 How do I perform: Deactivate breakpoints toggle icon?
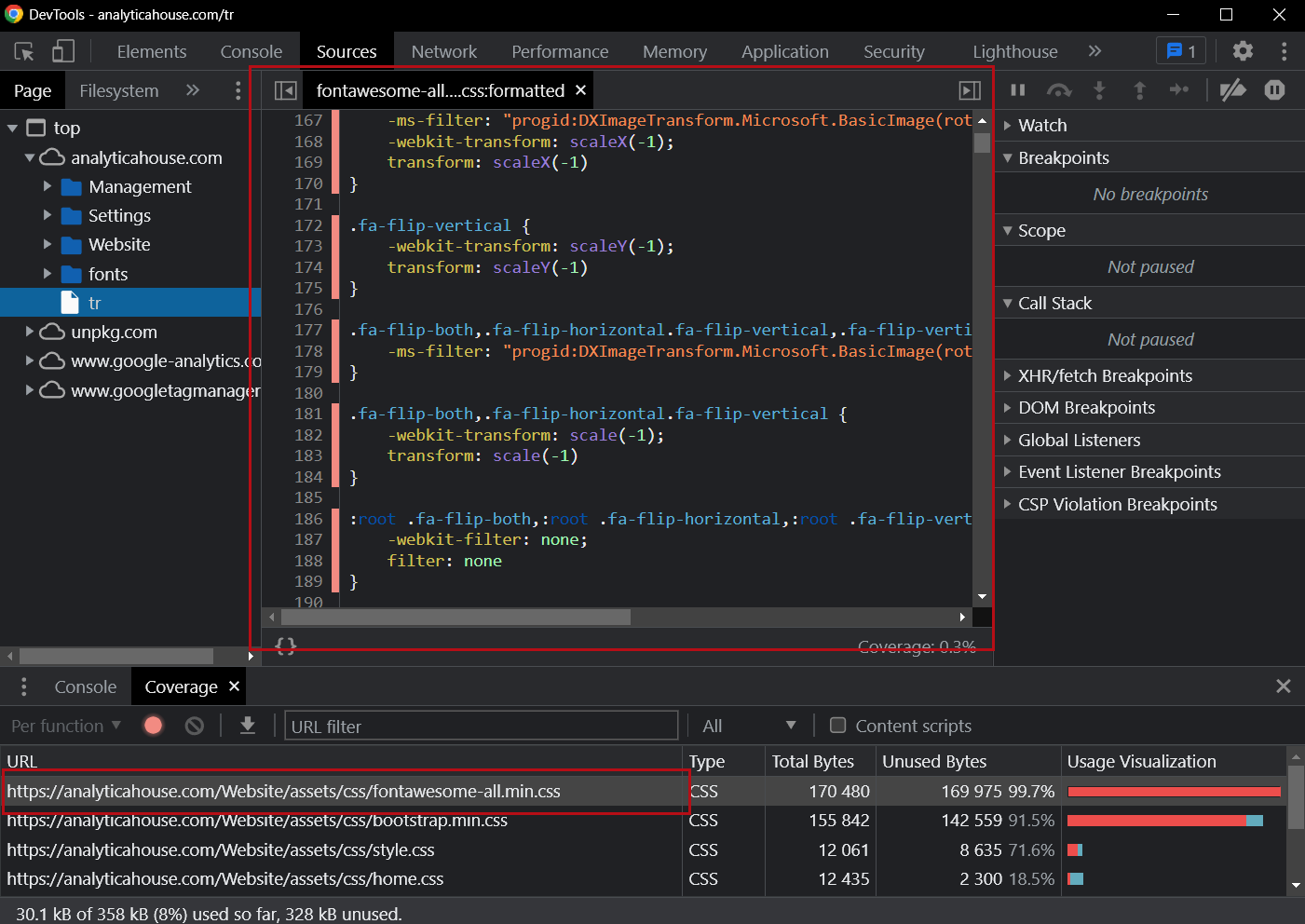(x=1232, y=90)
